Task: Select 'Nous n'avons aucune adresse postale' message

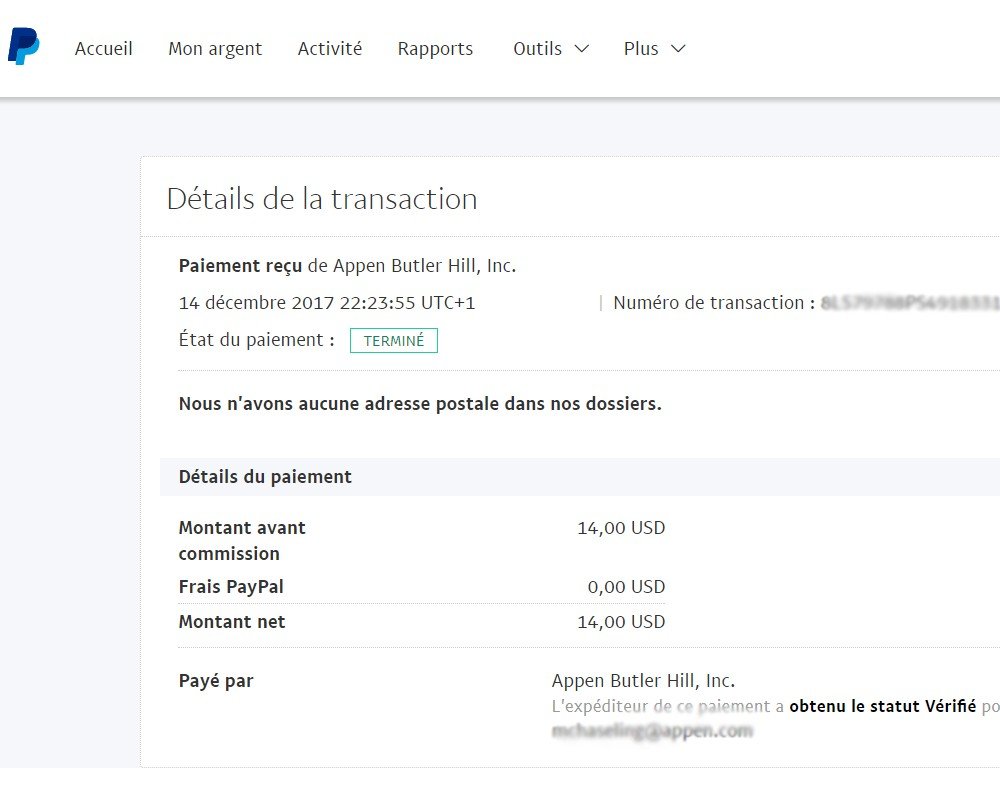Action: coord(420,404)
